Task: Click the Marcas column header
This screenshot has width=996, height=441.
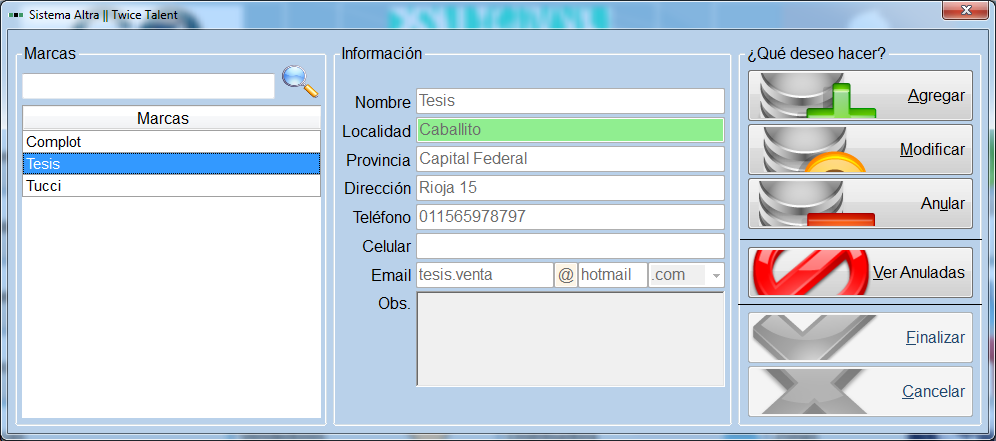Action: tap(172, 118)
